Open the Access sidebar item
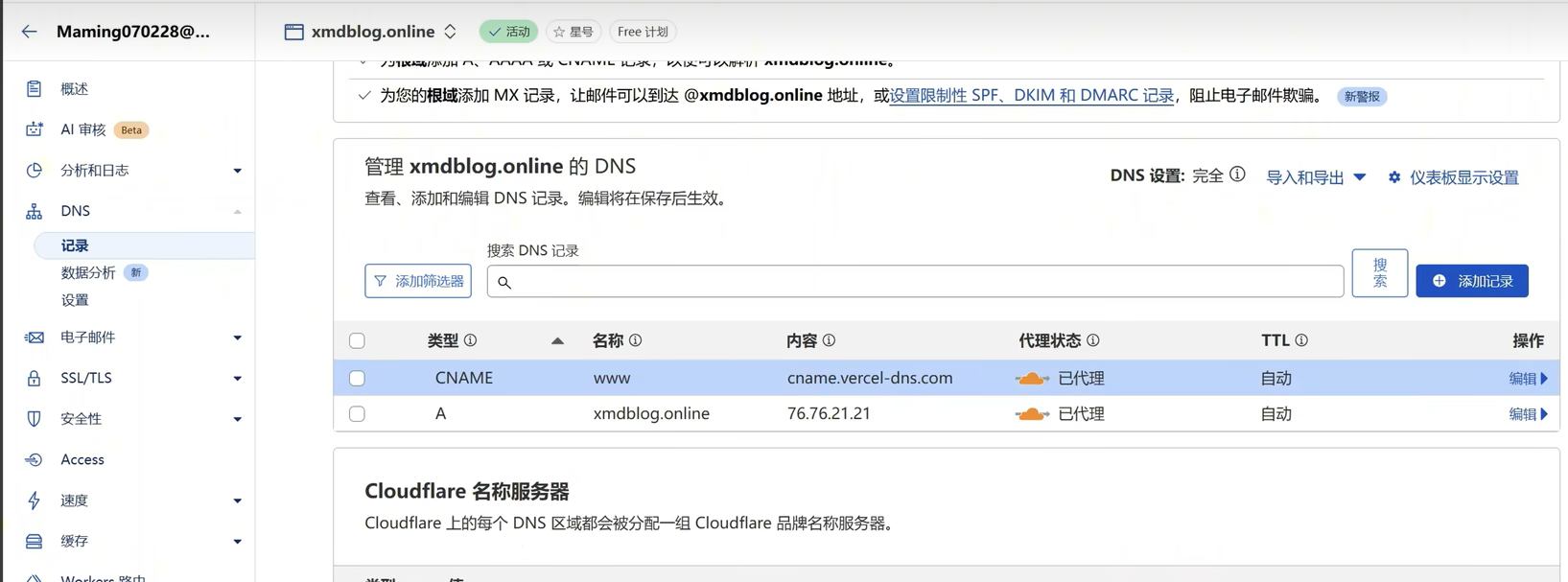 tap(82, 459)
